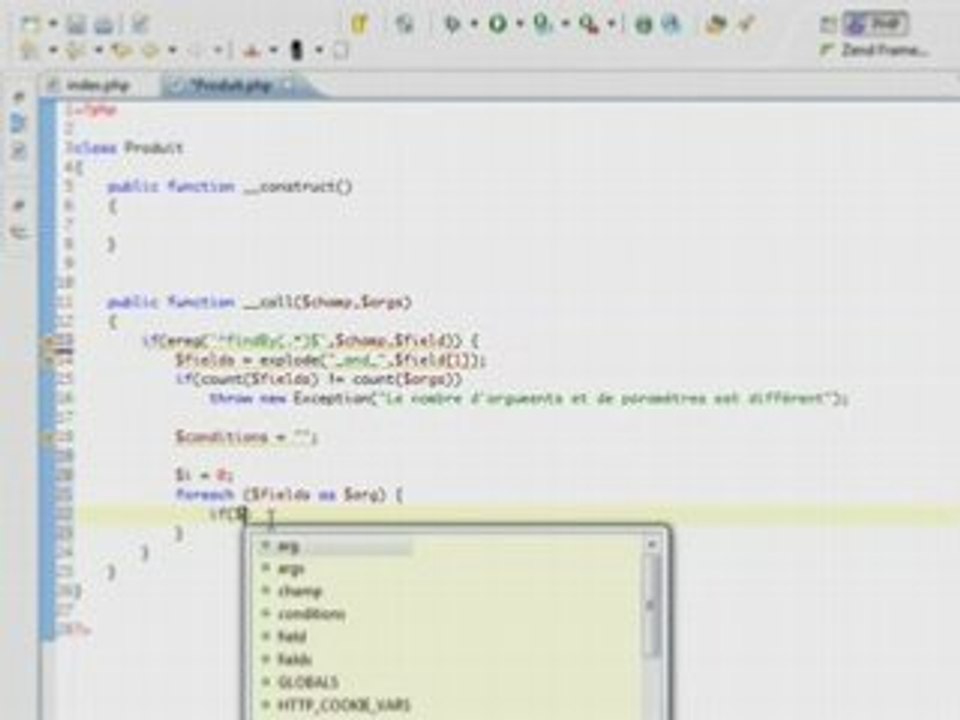Click the autocomplete popup scrollbar thumb
The image size is (960, 720).
(653, 606)
